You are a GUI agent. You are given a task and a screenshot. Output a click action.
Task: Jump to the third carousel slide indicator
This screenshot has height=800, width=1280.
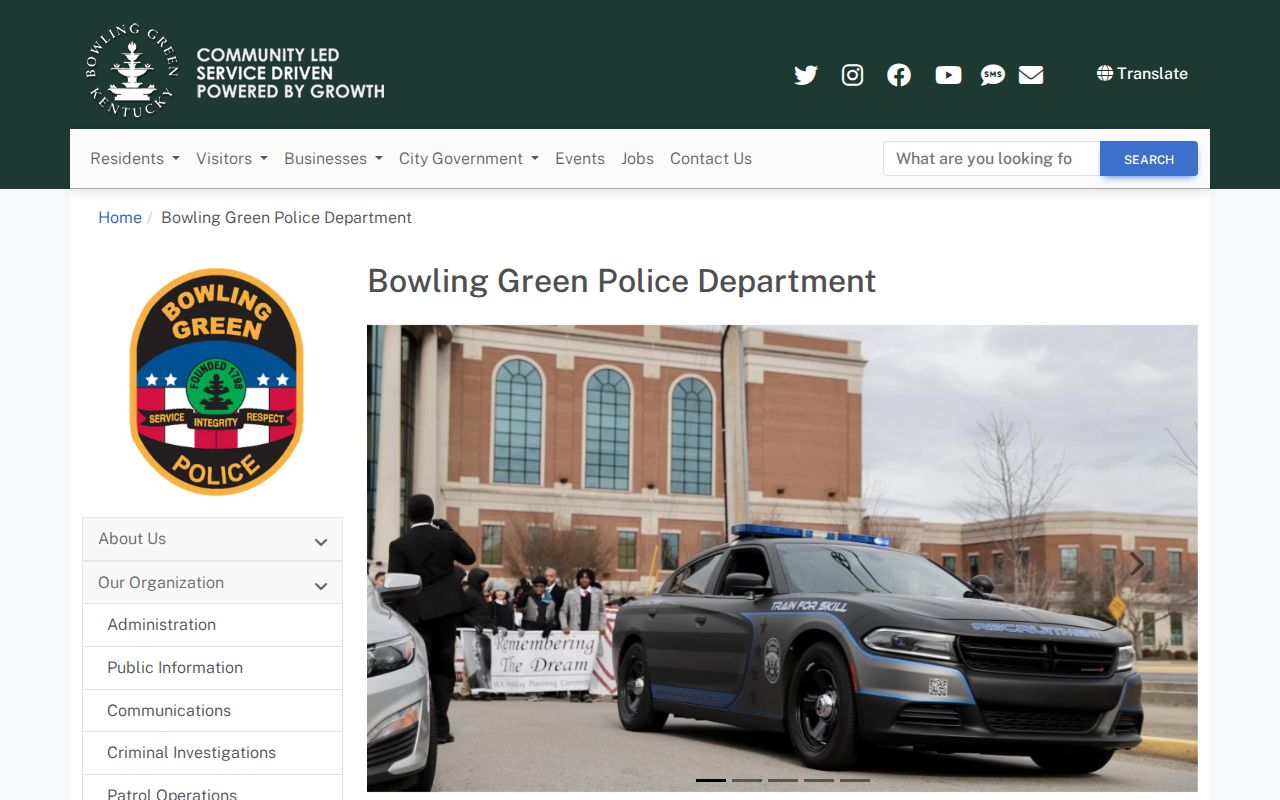click(x=783, y=780)
